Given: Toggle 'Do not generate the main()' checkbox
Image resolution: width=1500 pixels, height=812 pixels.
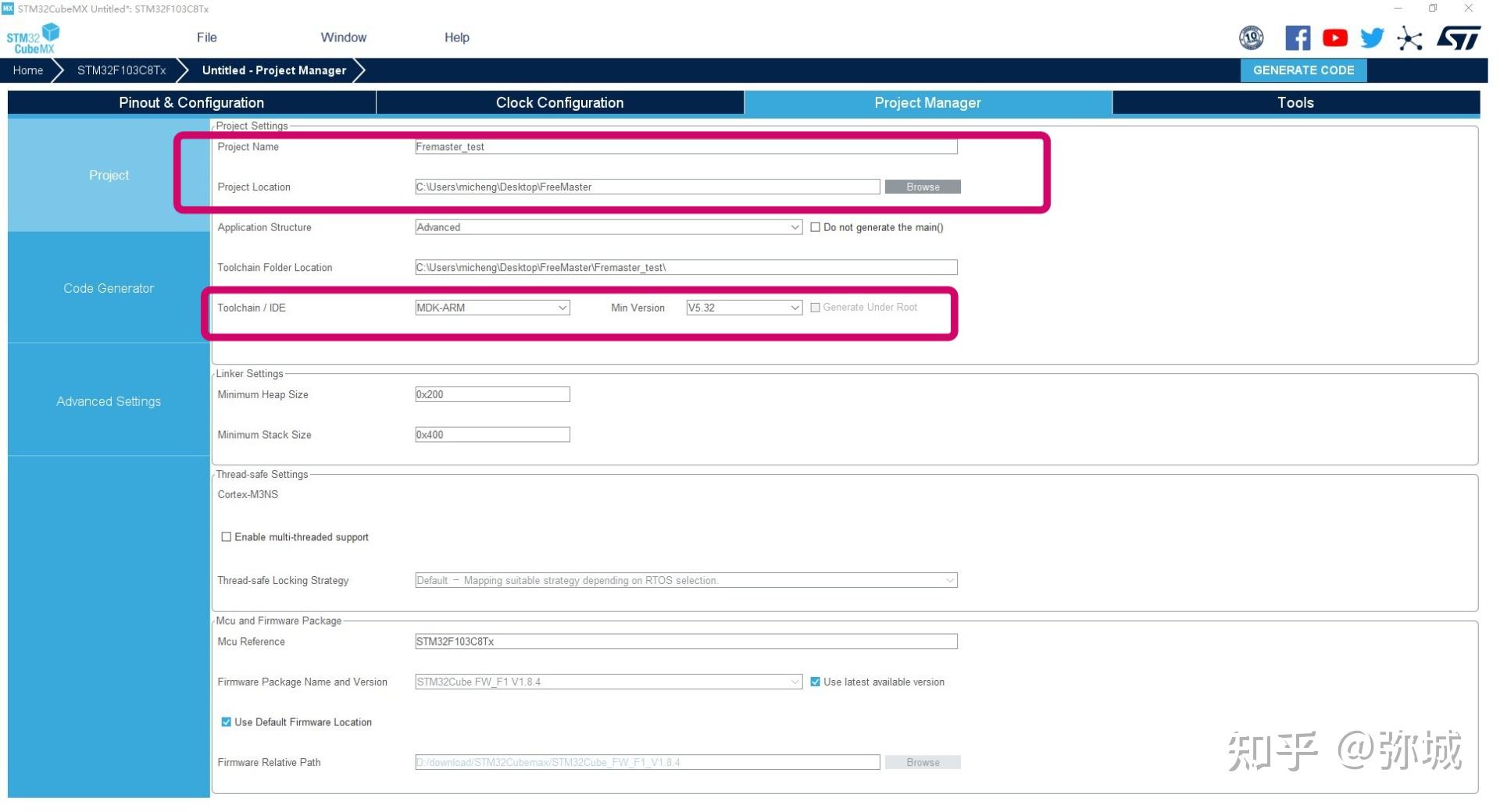Looking at the screenshot, I should coord(815,227).
